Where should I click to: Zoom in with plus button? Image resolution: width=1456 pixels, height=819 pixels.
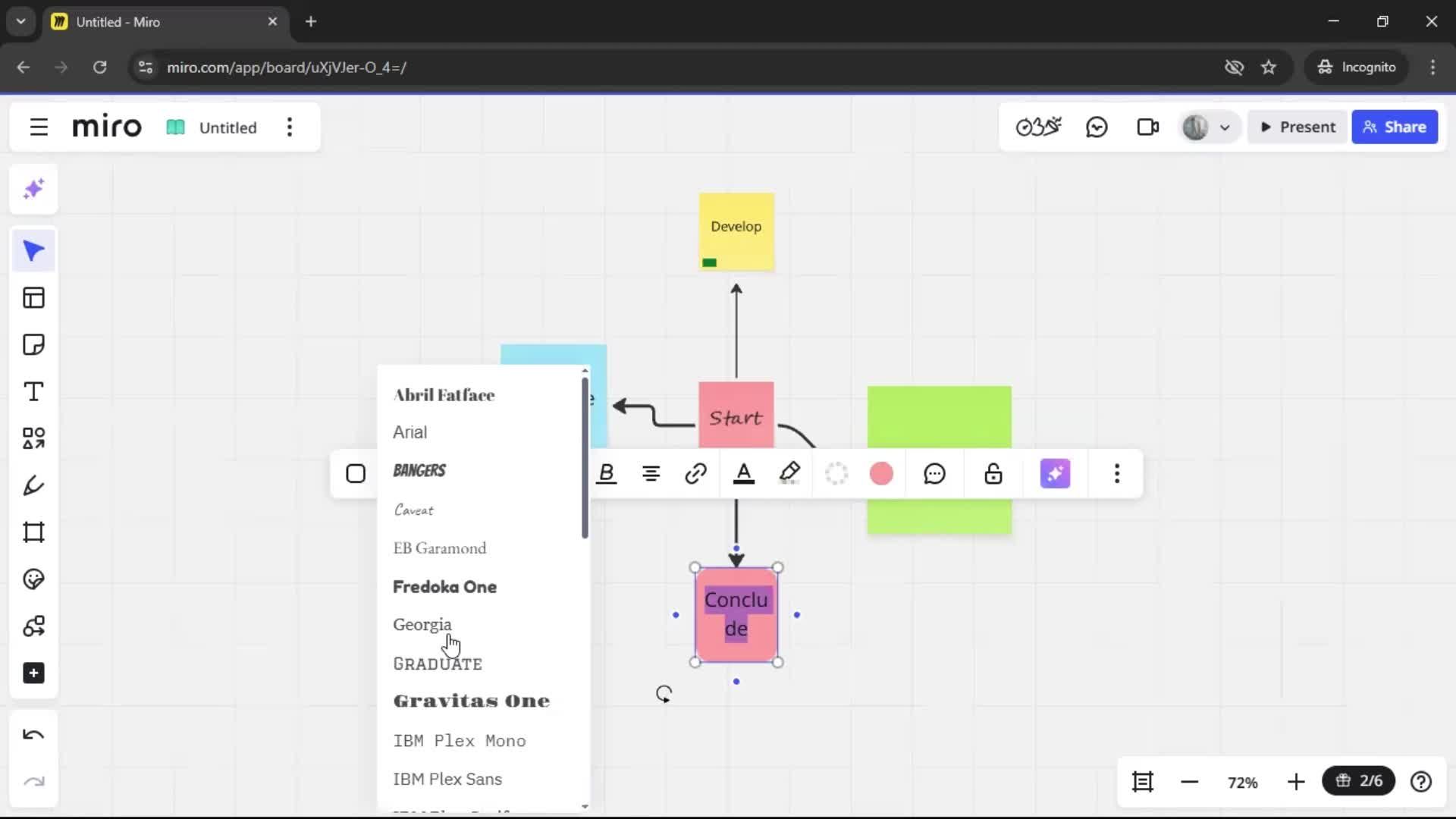[1296, 782]
